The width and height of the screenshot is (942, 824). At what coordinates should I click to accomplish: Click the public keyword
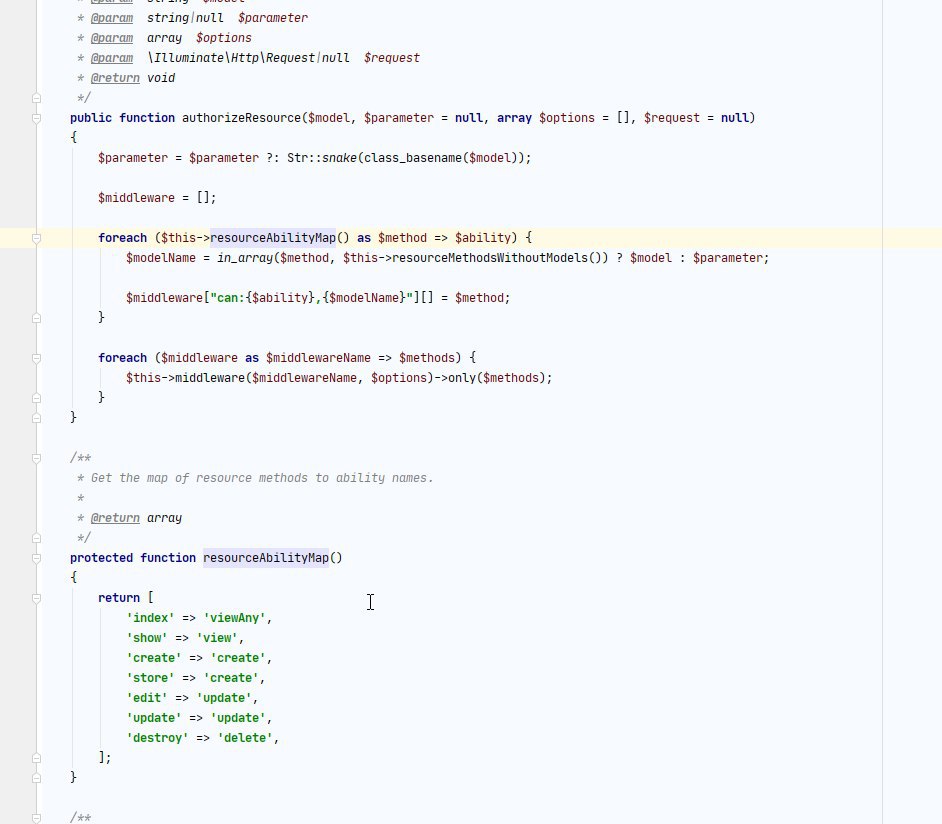tap(91, 118)
